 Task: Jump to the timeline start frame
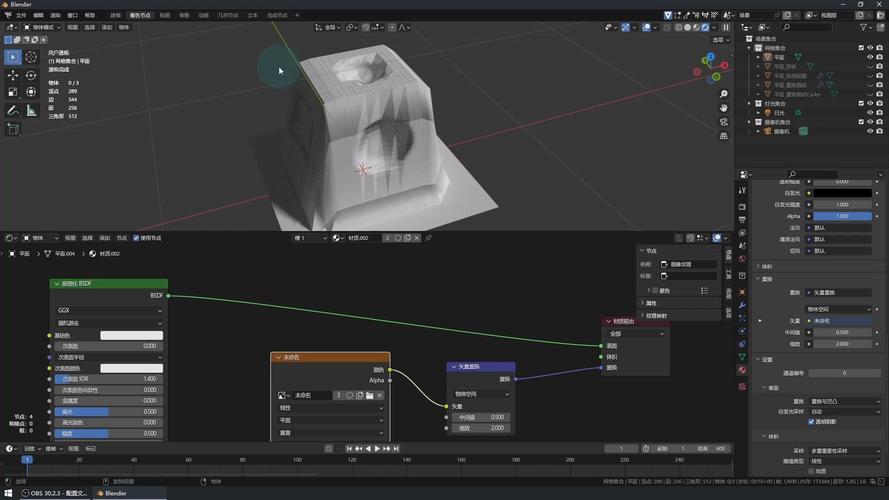click(349, 448)
